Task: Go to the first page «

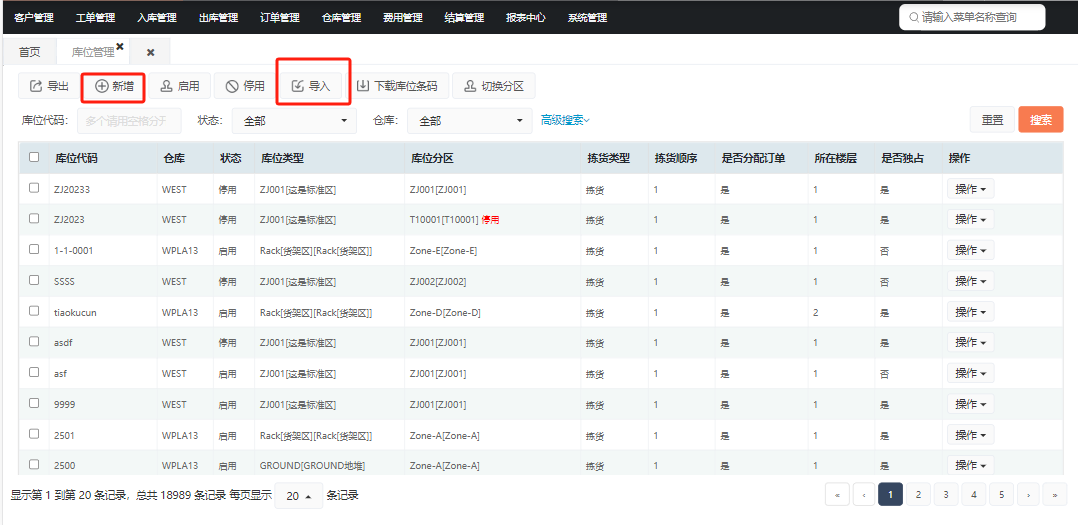Action: click(837, 495)
